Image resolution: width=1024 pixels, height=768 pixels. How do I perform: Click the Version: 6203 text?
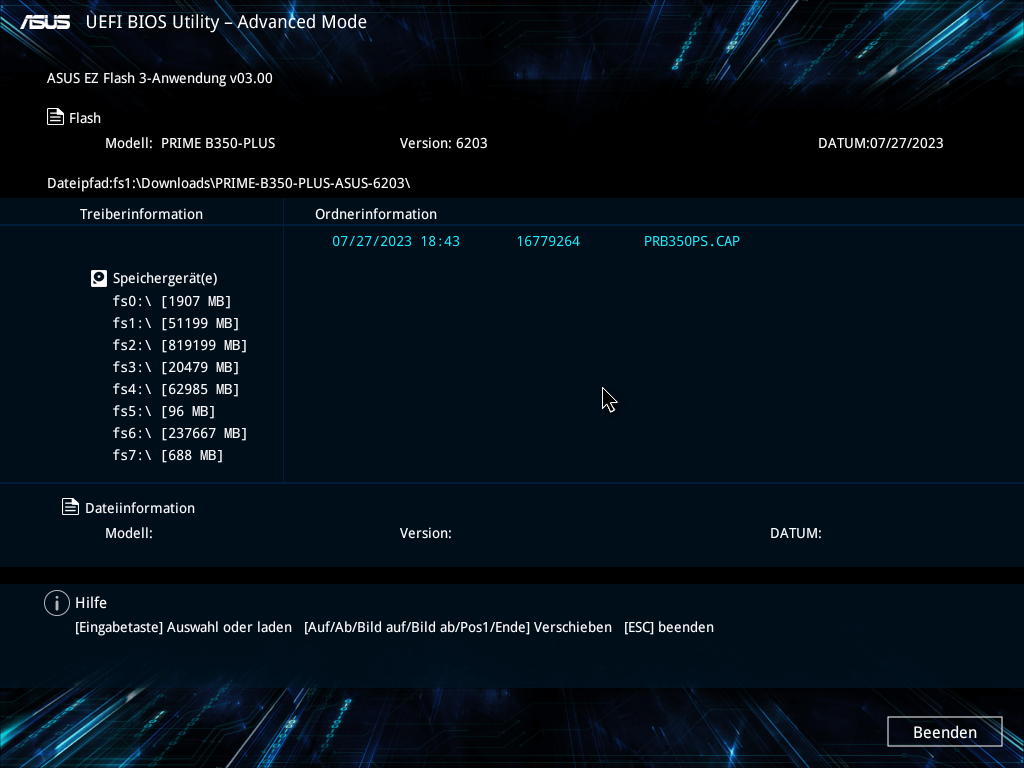coord(443,143)
